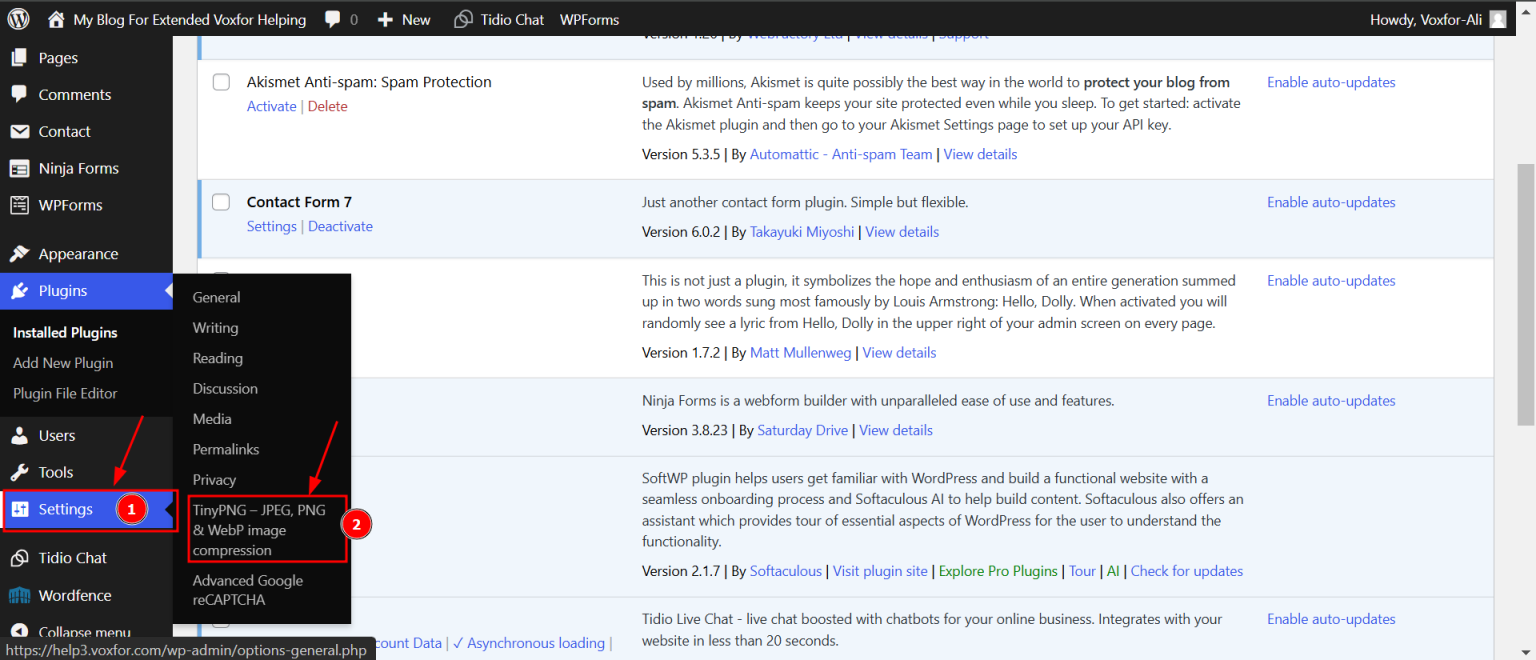Open Comments using its sidebar icon
Image resolution: width=1536 pixels, height=660 pixels.
[18, 94]
